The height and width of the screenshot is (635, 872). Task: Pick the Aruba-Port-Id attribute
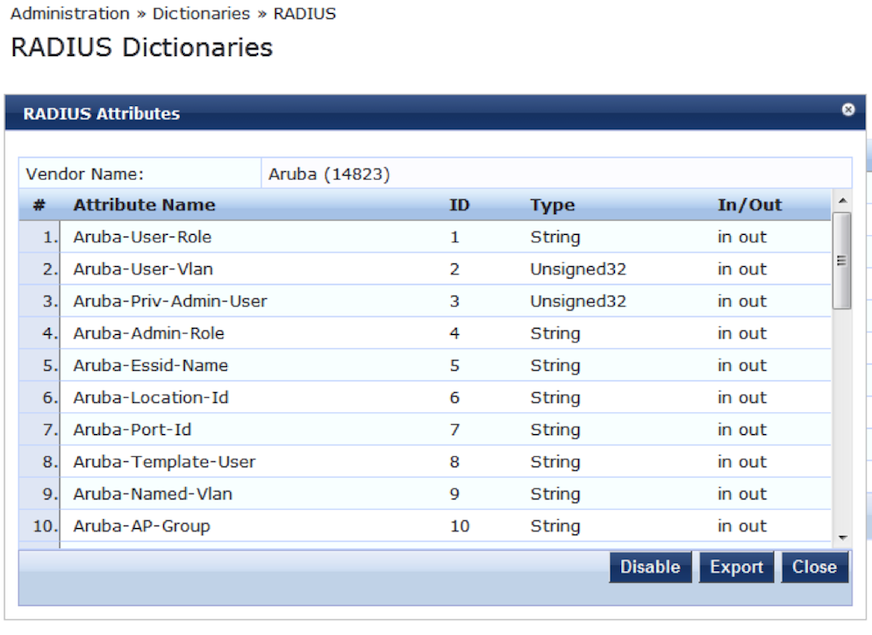pyautogui.click(x=132, y=429)
